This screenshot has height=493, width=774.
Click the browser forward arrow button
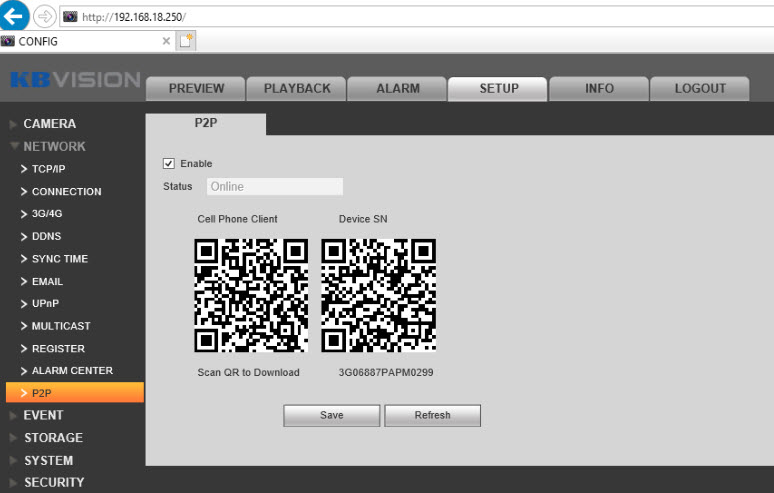click(45, 17)
